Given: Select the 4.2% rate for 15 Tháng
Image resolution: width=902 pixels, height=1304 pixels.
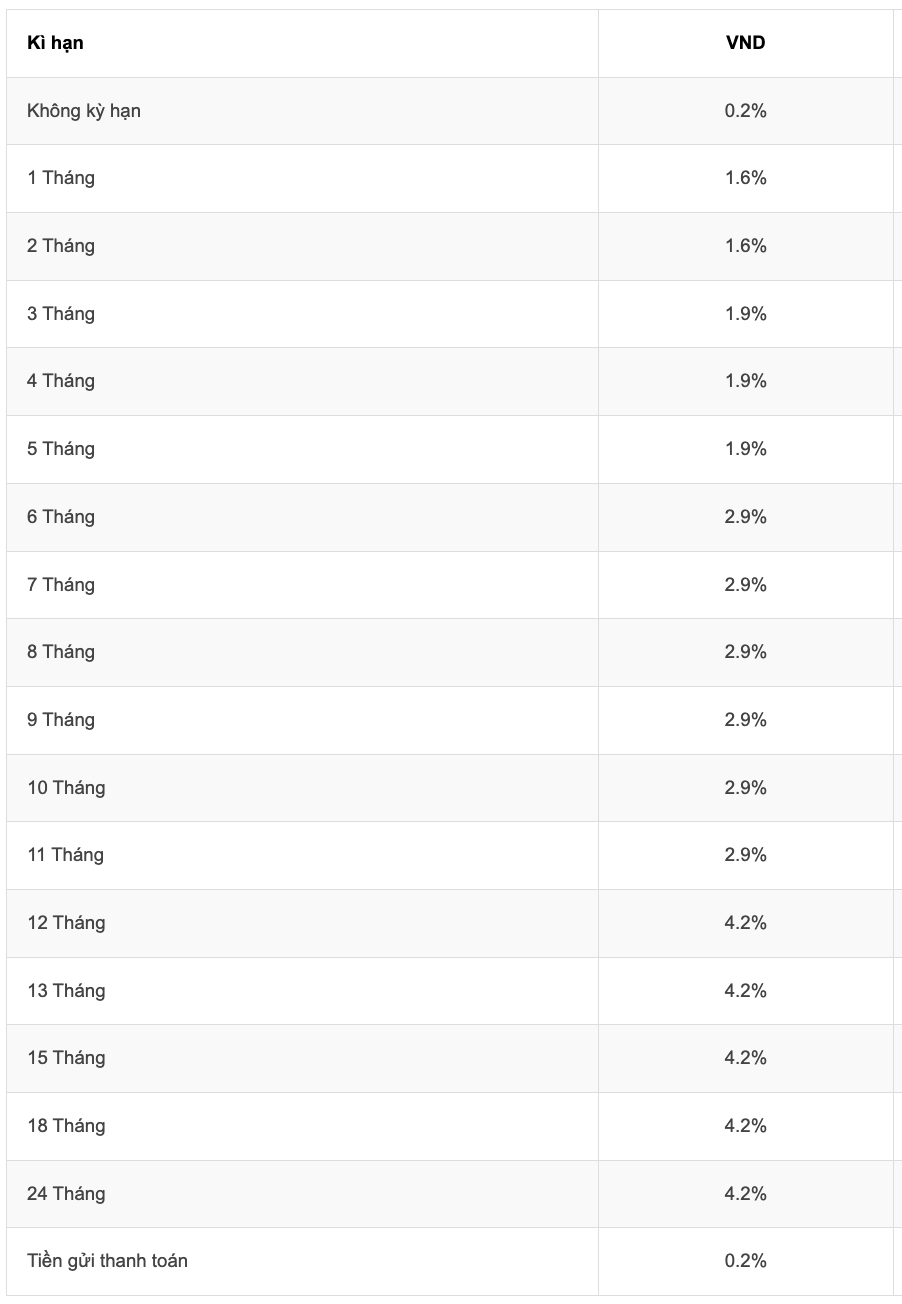Looking at the screenshot, I should (x=745, y=1058).
